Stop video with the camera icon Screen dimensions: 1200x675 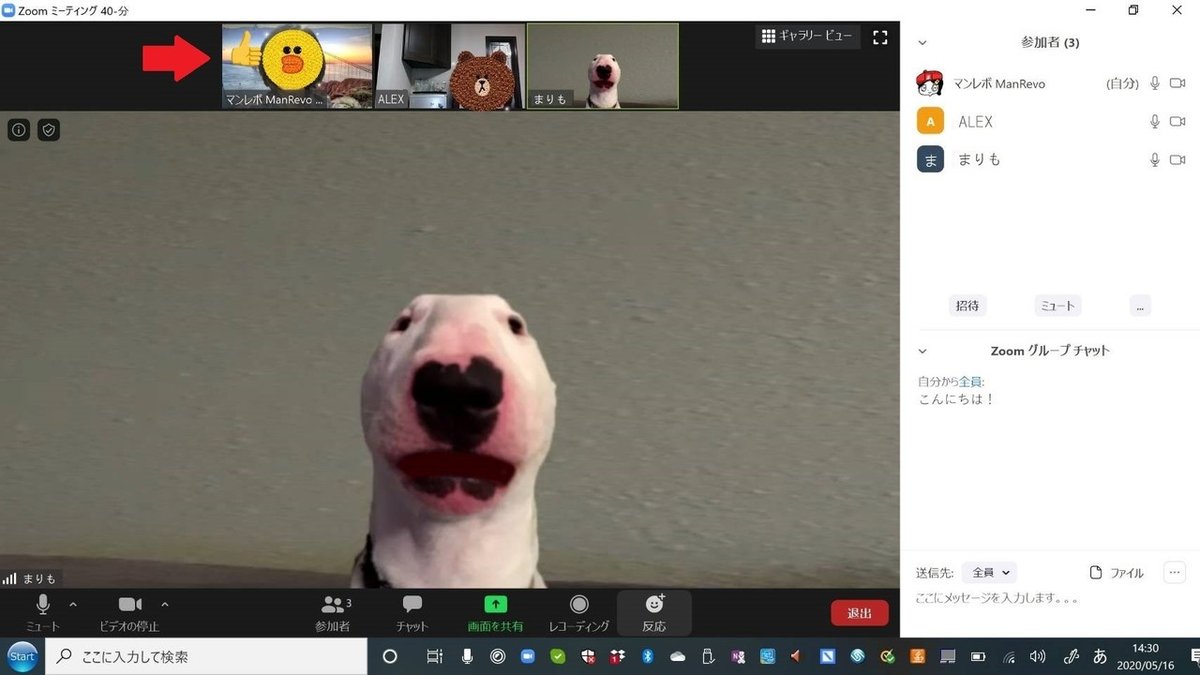tap(130, 611)
